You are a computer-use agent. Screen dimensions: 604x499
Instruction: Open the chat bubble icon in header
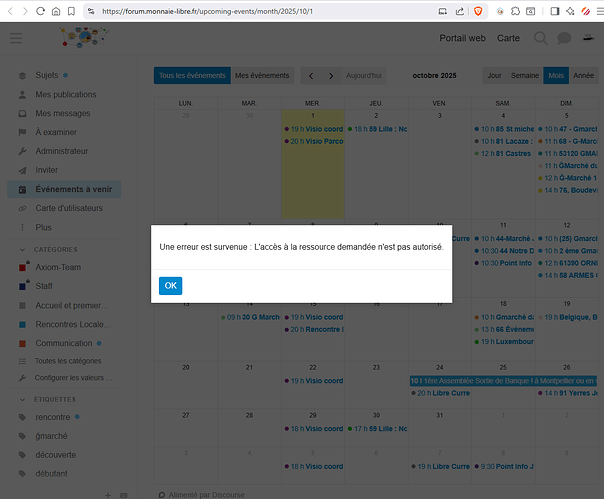(564, 38)
